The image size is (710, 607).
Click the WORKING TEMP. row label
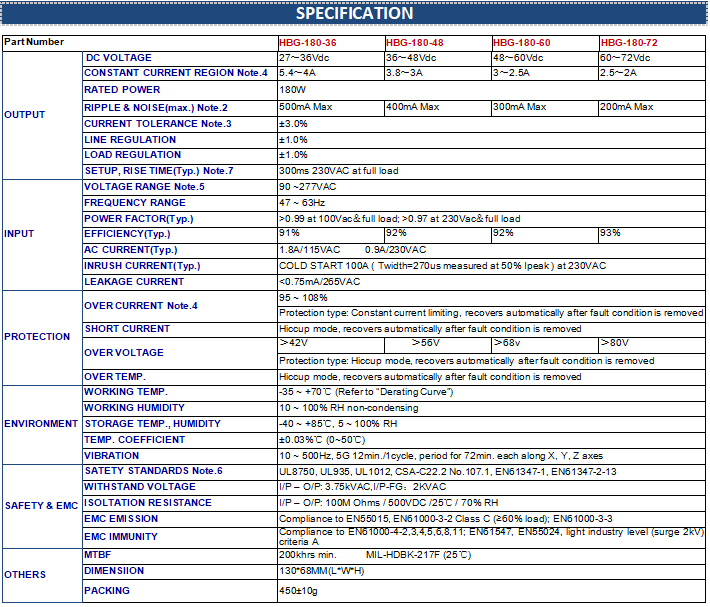coord(126,392)
